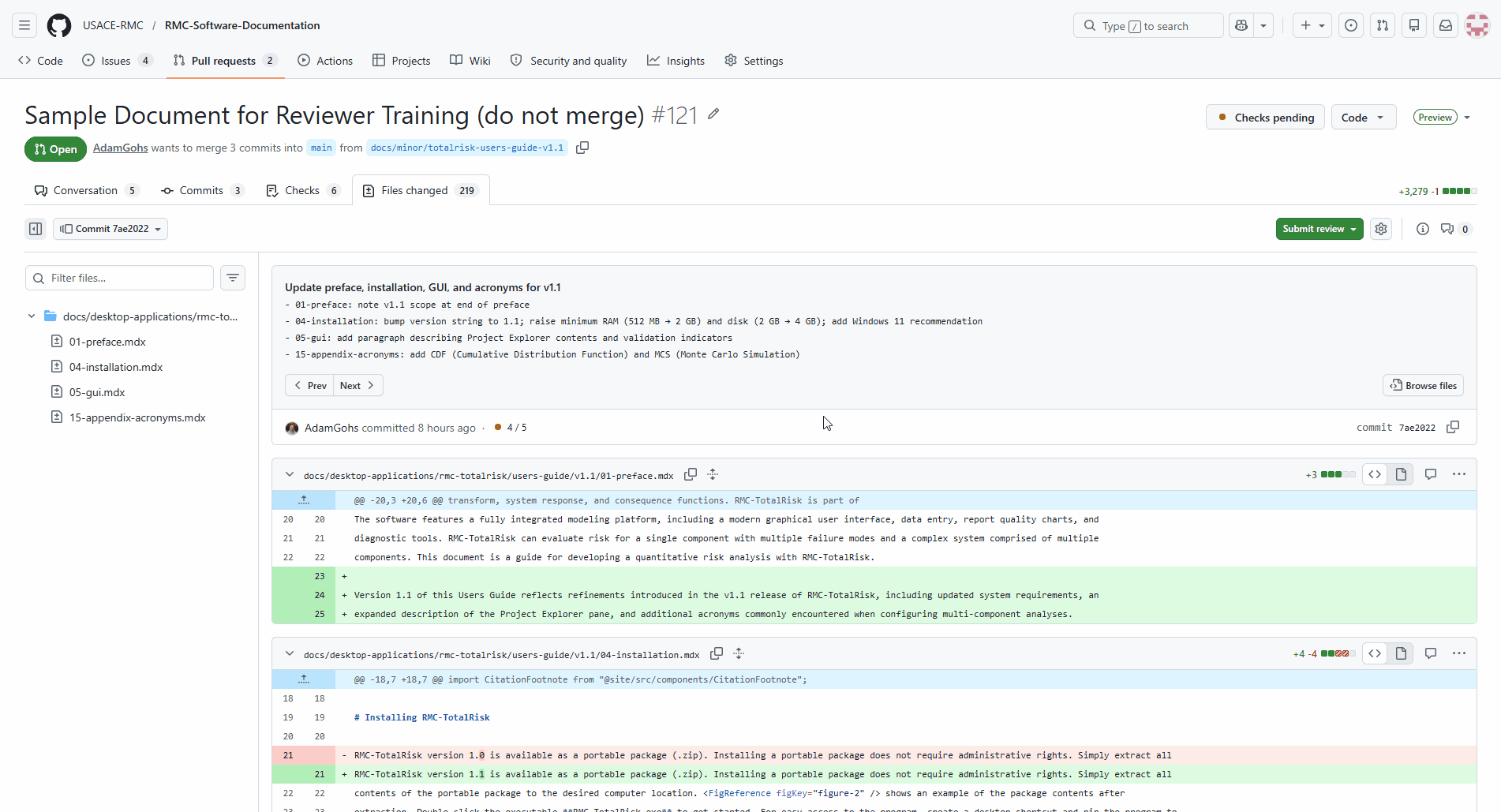
Task: Copy head branch name to clipboard
Action: tap(582, 148)
